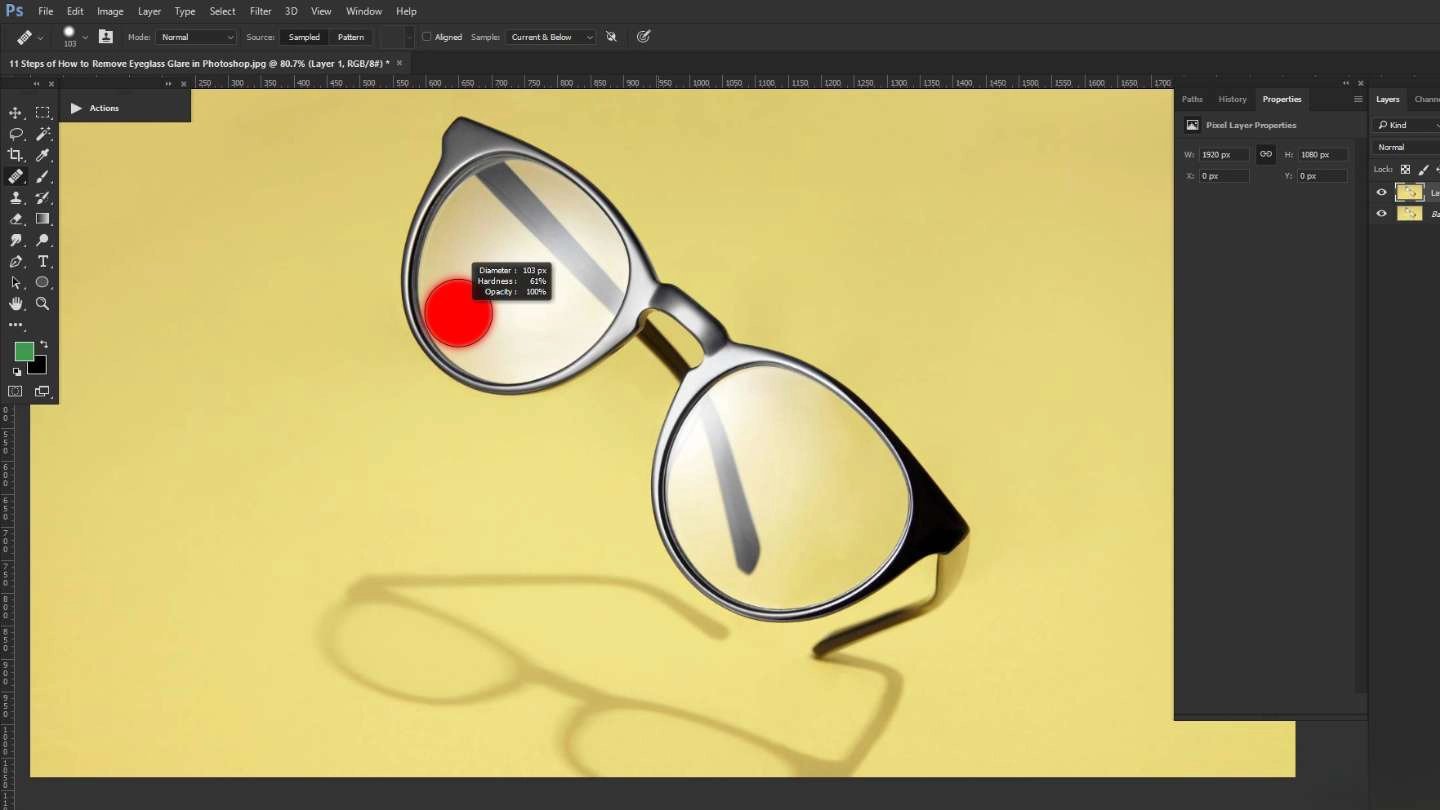The width and height of the screenshot is (1440, 810).
Task: Hide the Background layer eye icon
Action: 1382,213
